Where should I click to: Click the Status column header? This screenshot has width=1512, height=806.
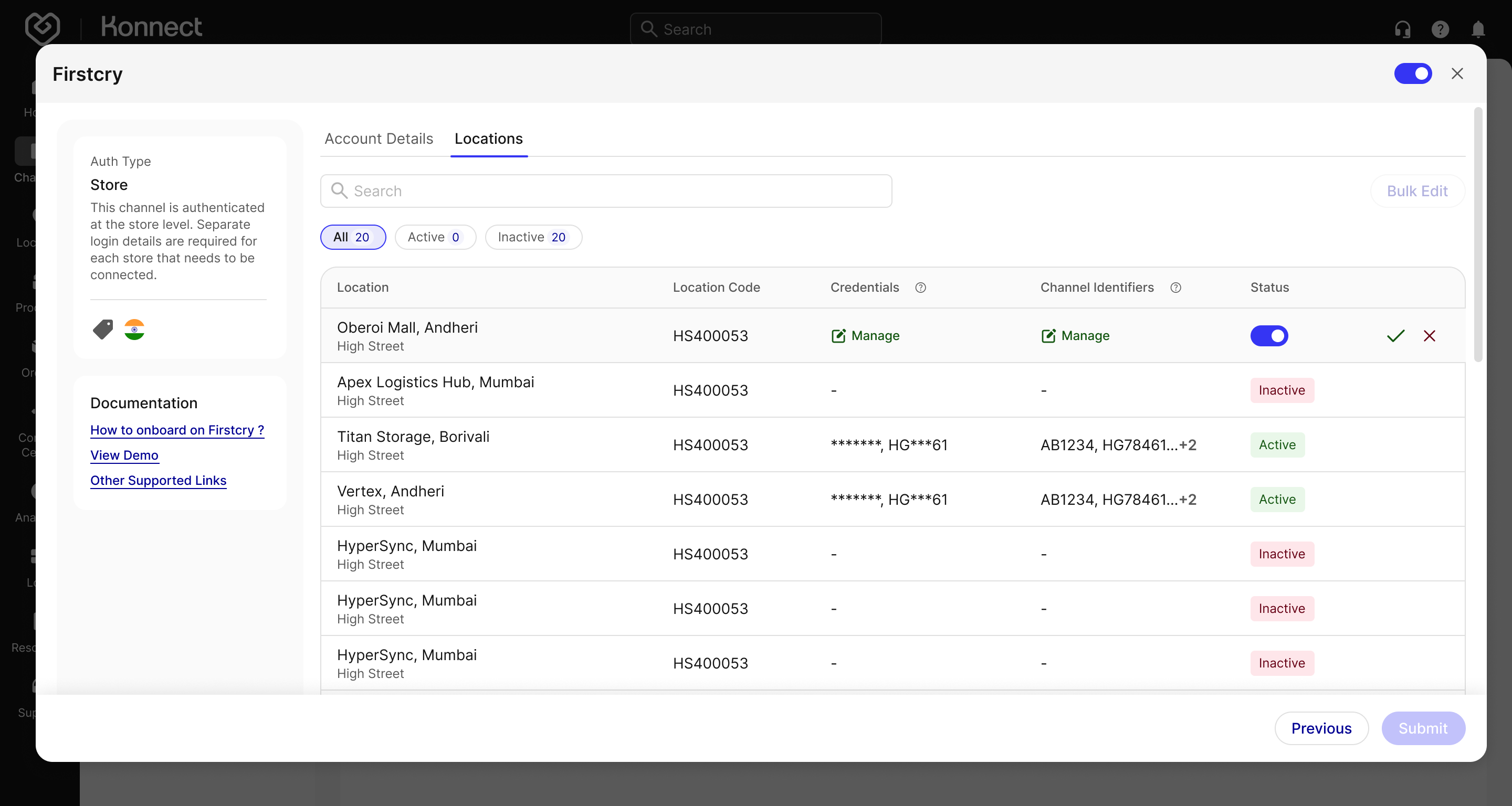coord(1269,288)
